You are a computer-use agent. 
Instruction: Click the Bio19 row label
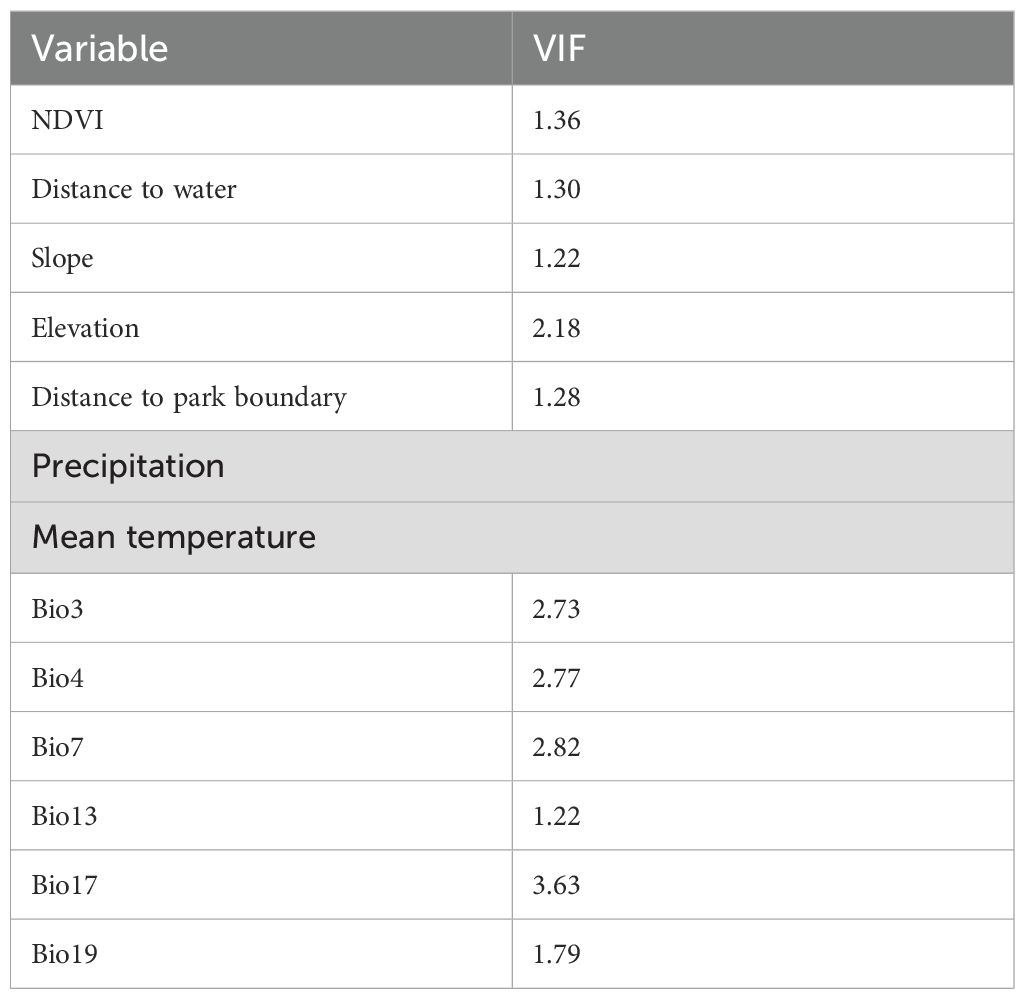click(64, 954)
